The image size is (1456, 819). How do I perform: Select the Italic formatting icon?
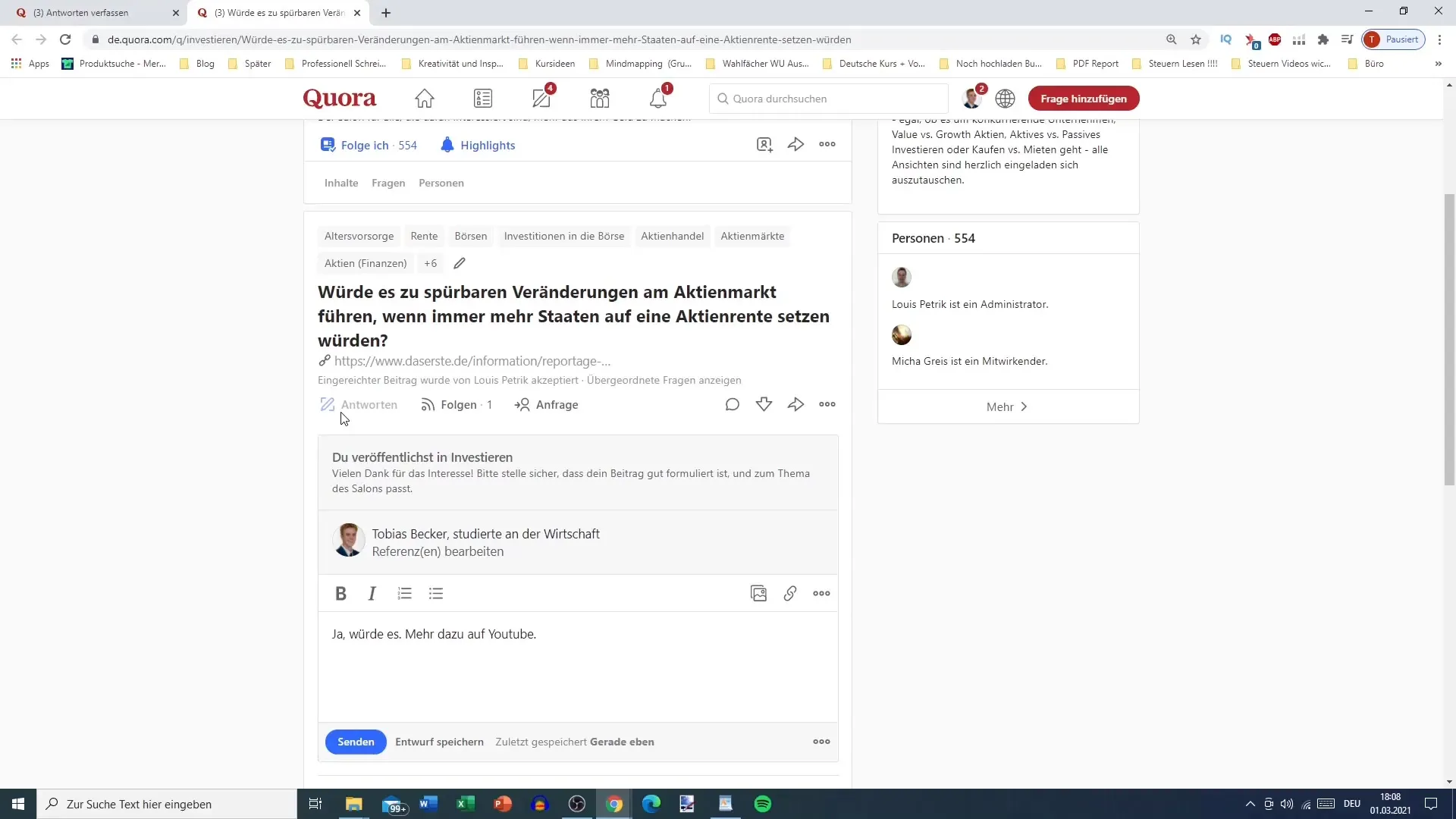coord(372,593)
